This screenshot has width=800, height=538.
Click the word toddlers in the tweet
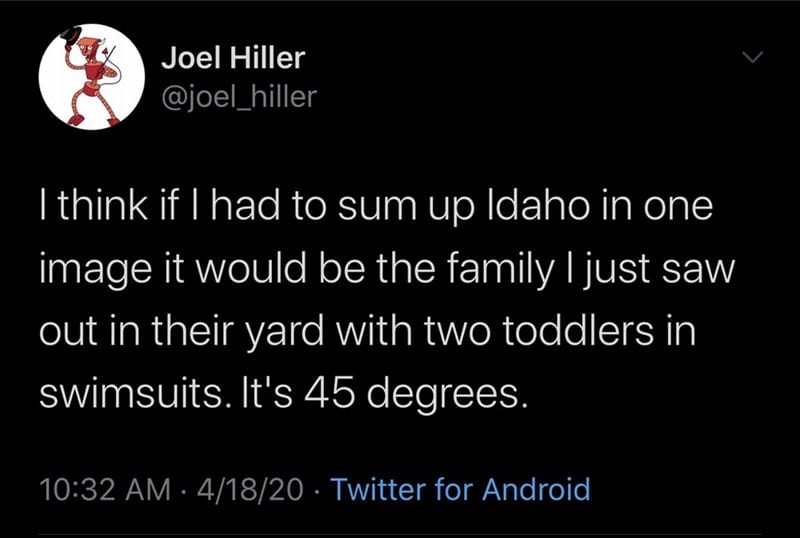pyautogui.click(x=578, y=330)
